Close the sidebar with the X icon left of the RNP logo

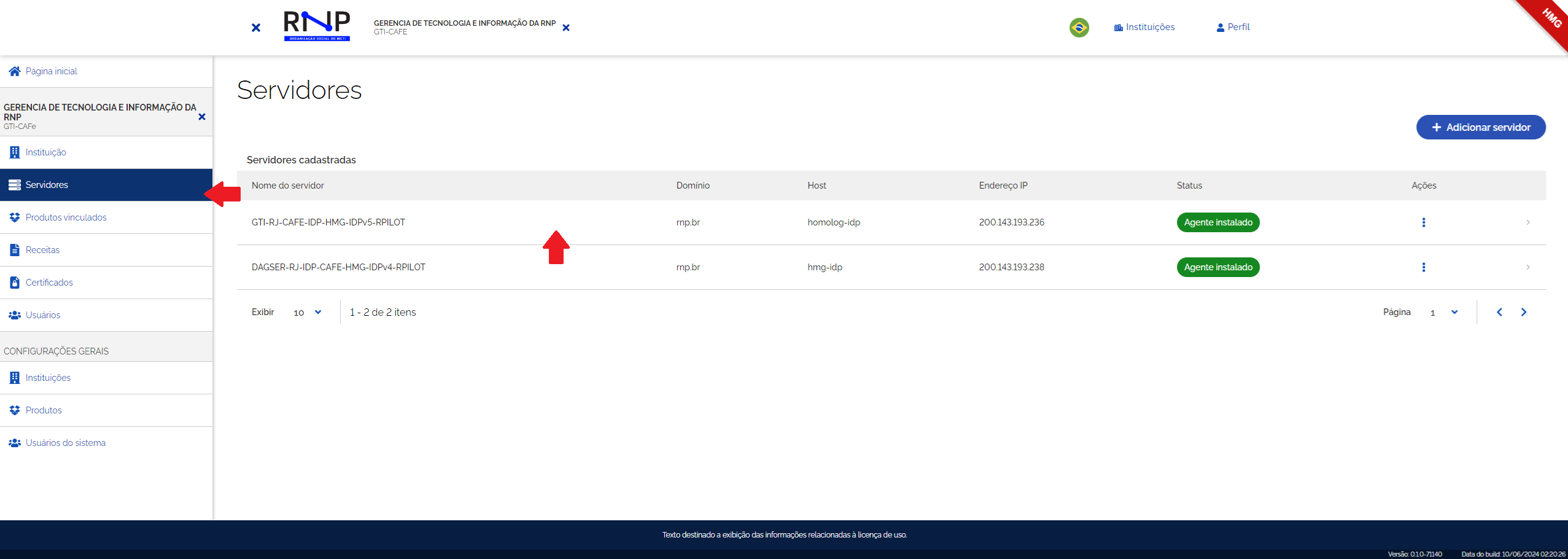(256, 28)
